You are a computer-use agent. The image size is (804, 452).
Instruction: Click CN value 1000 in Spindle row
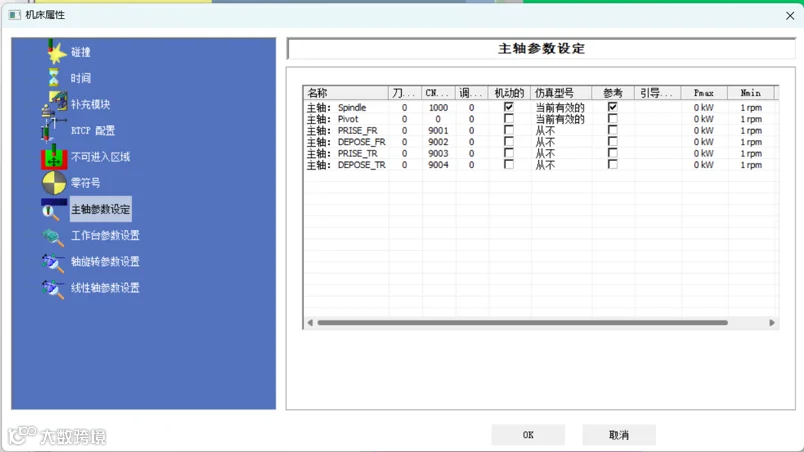point(438,108)
